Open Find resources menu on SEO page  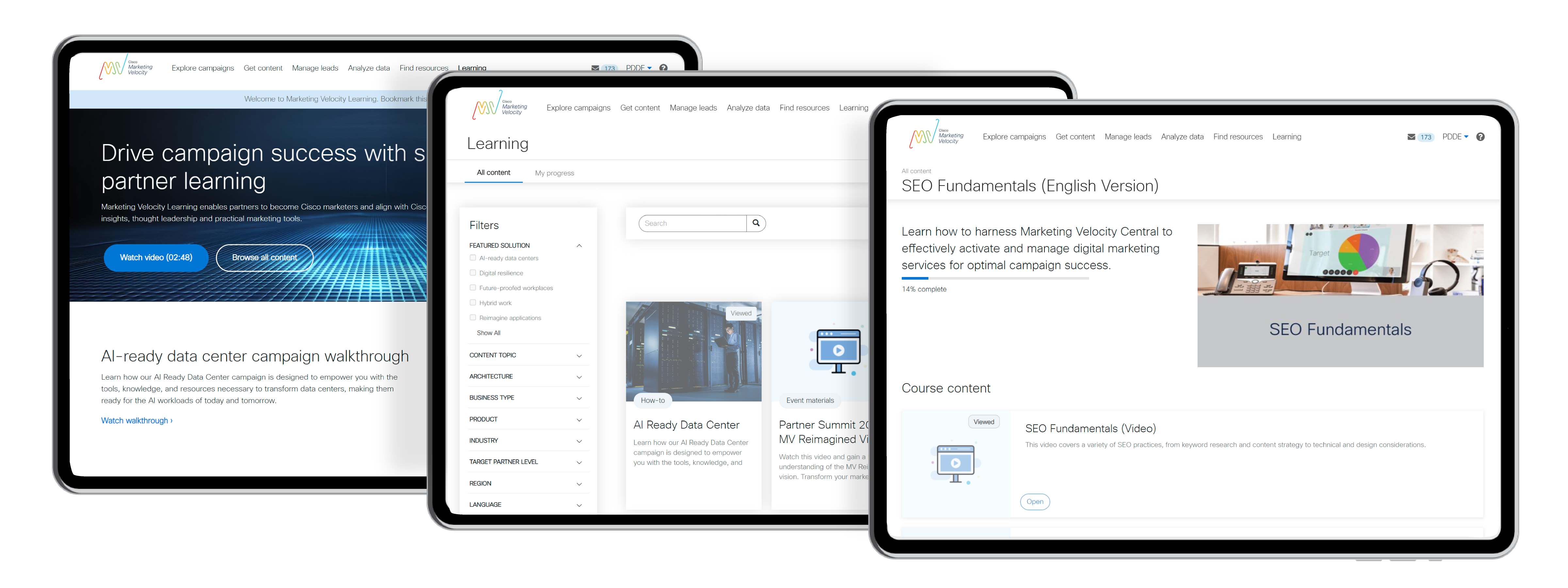pos(1237,137)
